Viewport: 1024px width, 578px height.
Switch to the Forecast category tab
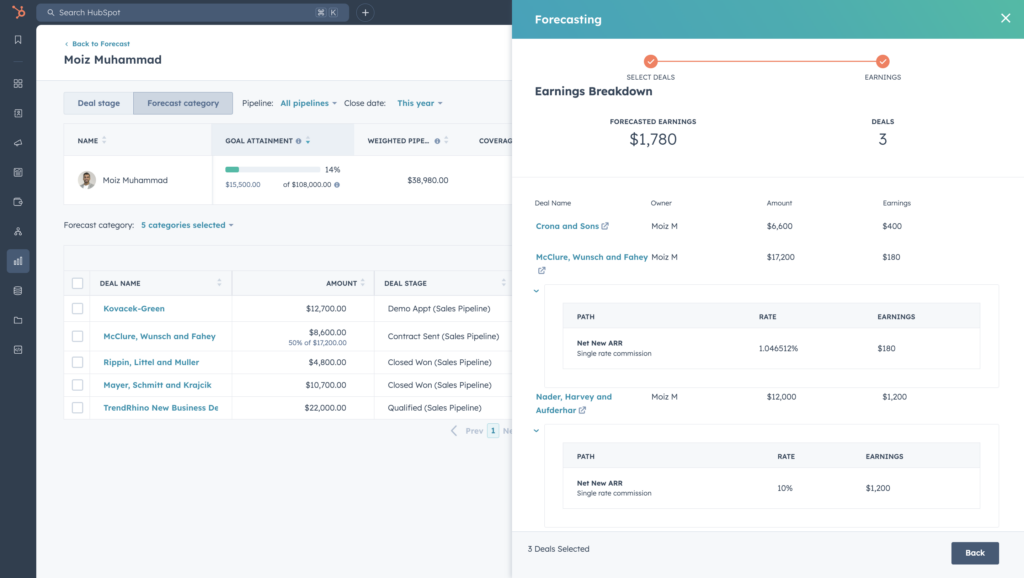pyautogui.click(x=183, y=103)
